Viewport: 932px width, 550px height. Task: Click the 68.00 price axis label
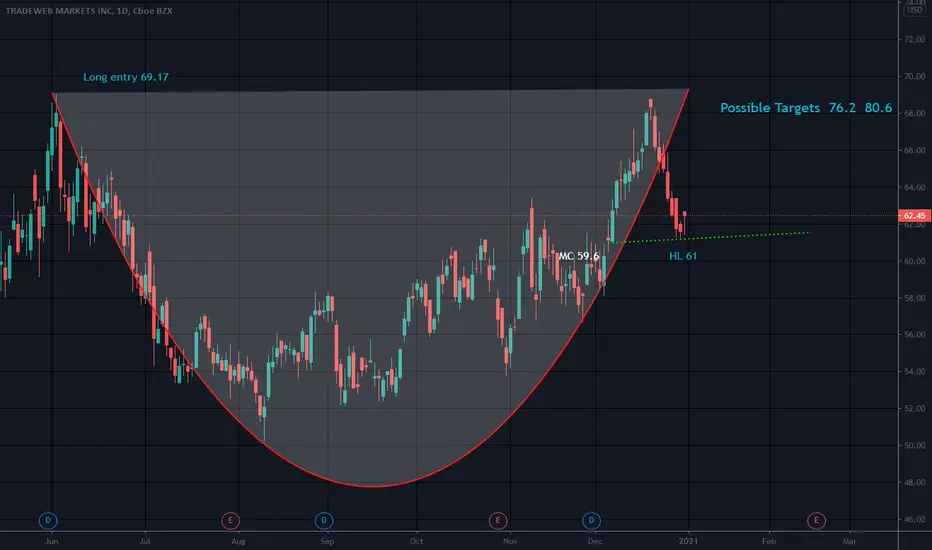(x=914, y=113)
